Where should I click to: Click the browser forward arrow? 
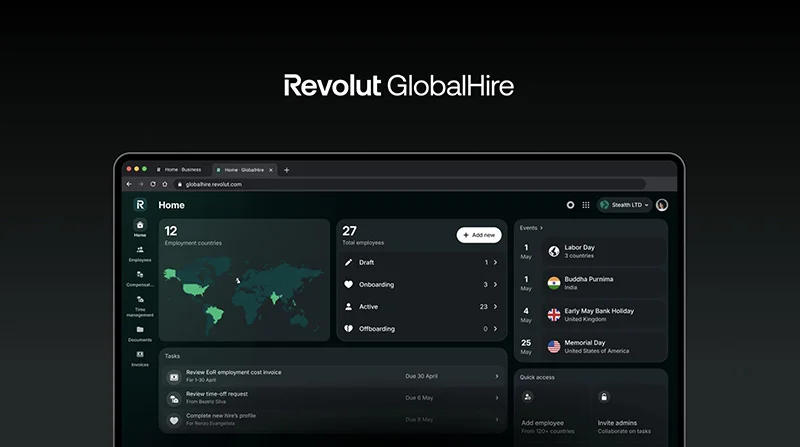click(x=141, y=184)
